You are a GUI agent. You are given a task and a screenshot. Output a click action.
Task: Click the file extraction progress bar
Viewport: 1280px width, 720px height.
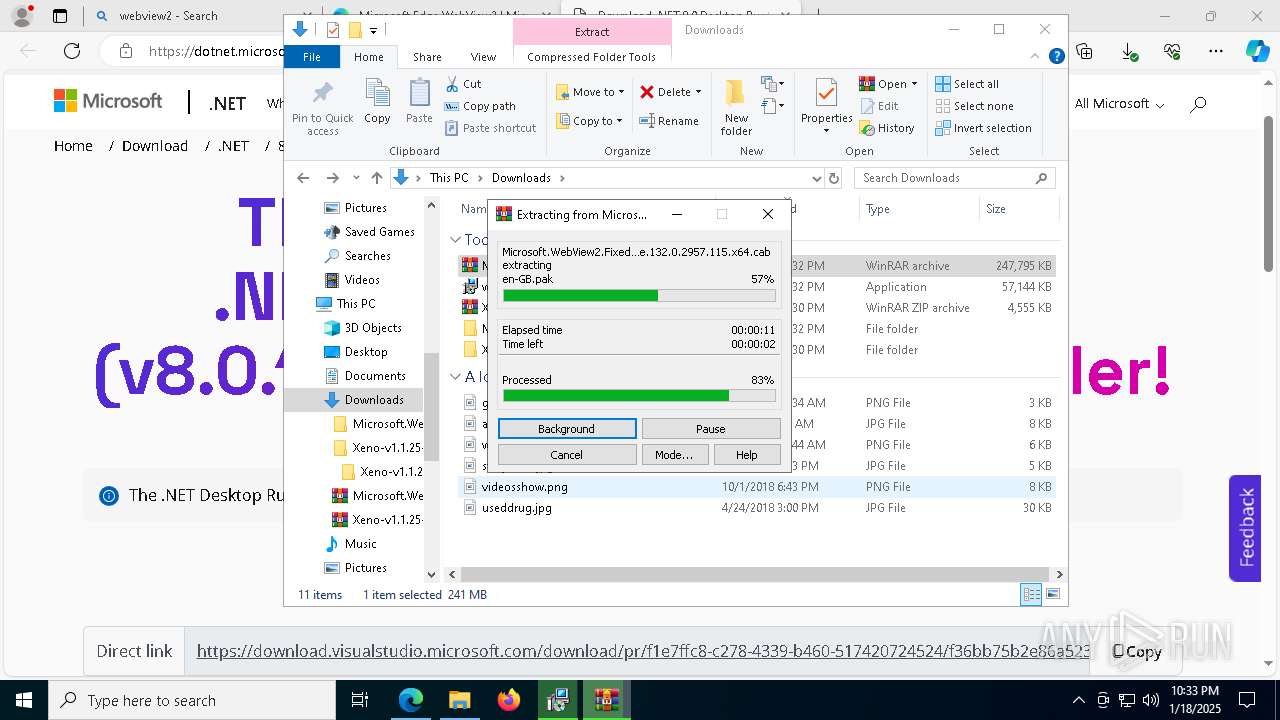tap(639, 296)
